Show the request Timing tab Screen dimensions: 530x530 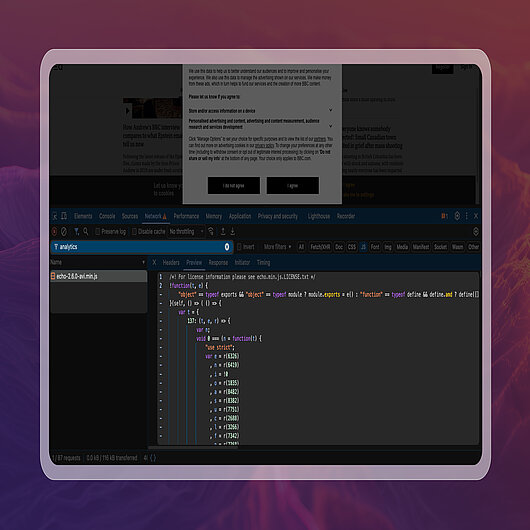[x=263, y=262]
